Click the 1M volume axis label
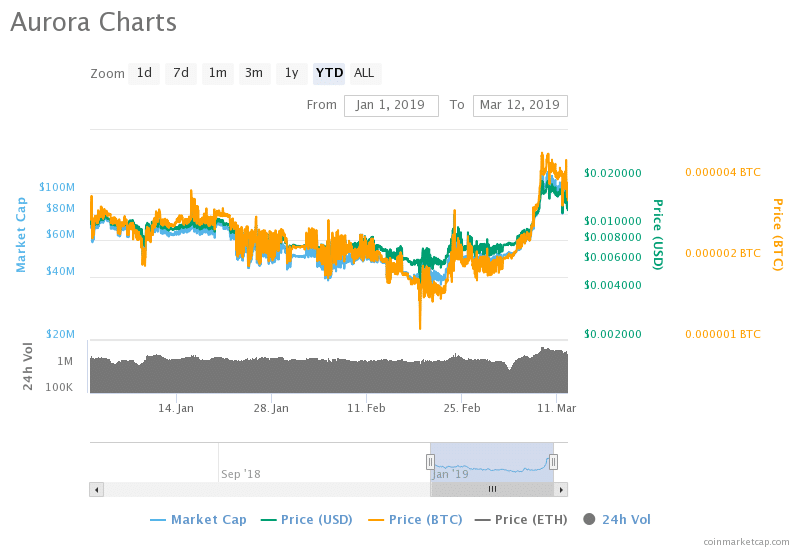The height and width of the screenshot is (550, 800). click(x=65, y=362)
